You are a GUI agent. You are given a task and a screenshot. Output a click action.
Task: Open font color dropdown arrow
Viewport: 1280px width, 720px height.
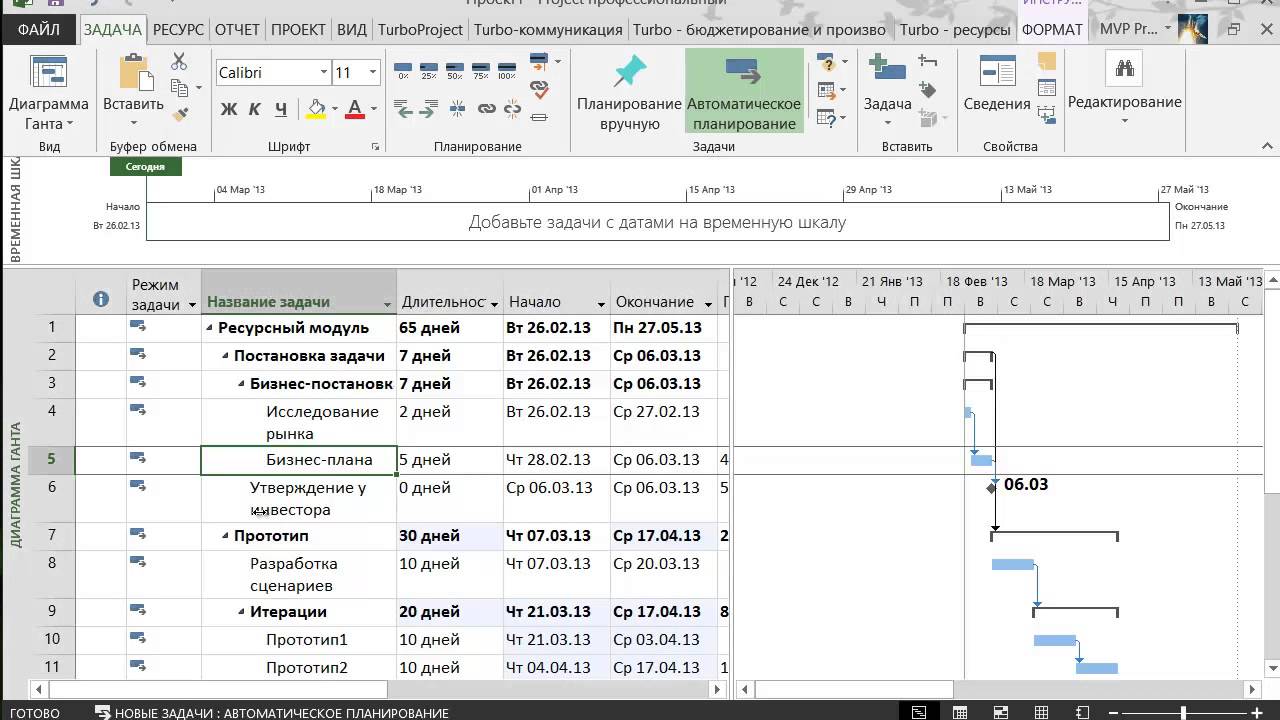pos(373,109)
